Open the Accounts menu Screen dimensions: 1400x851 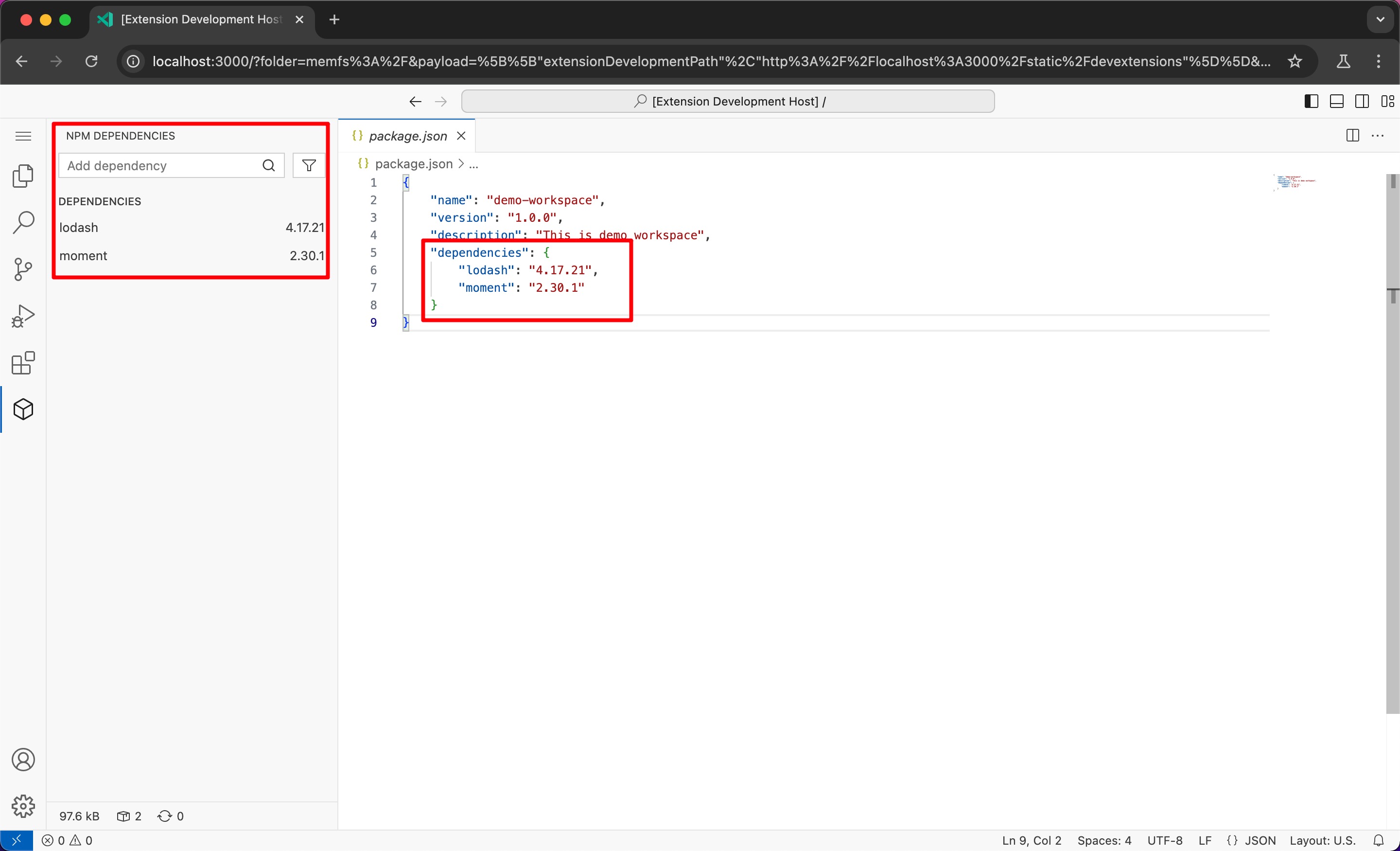pos(23,760)
